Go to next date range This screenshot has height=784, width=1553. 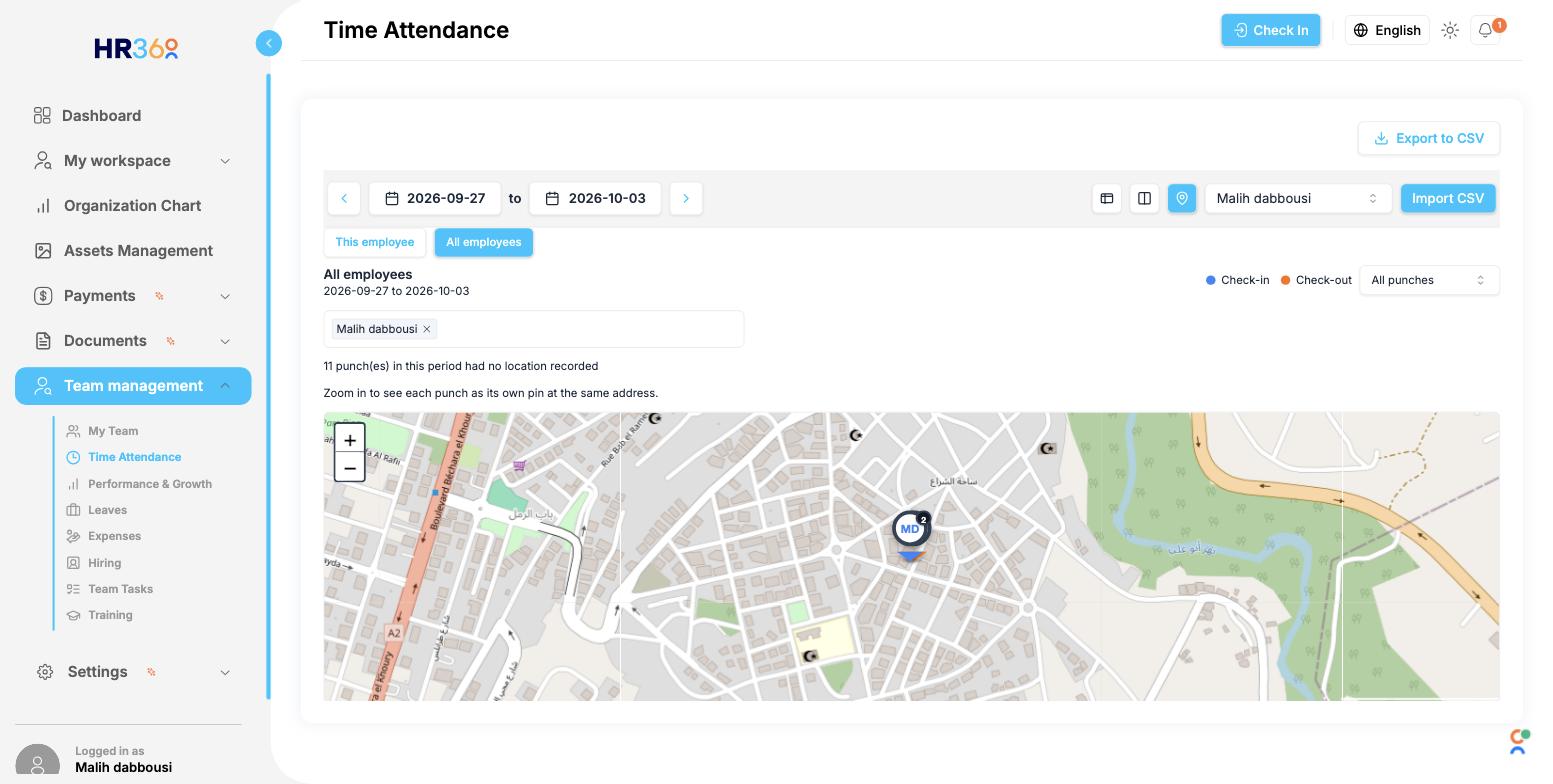686,198
